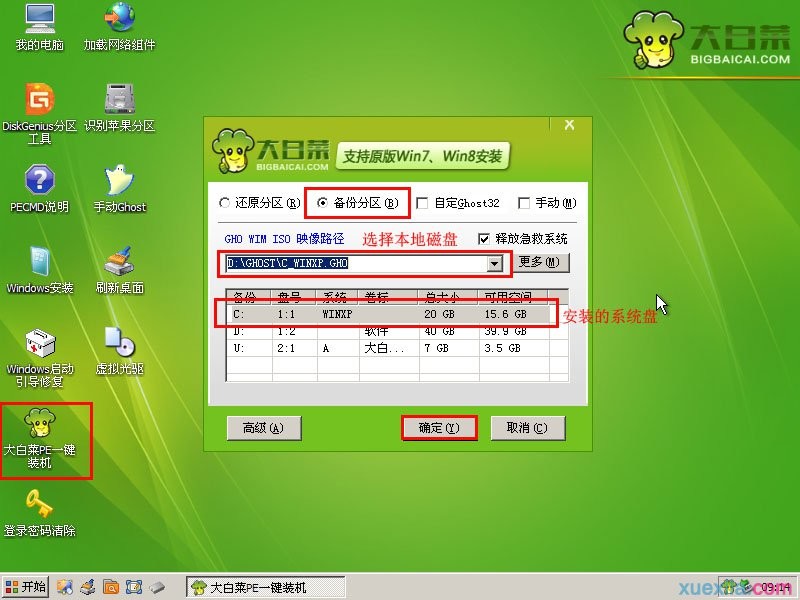The width and height of the screenshot is (800, 600).
Task: Open the 登录密码清除 password removal tool
Action: coord(36,510)
